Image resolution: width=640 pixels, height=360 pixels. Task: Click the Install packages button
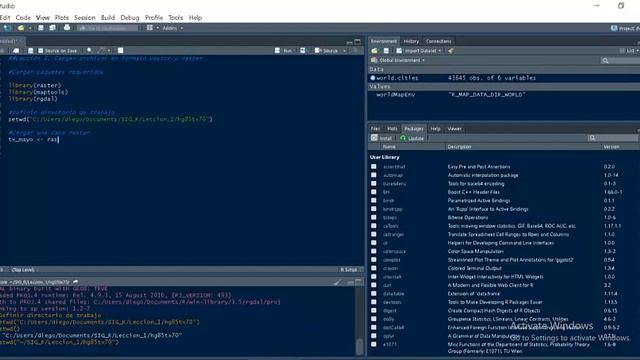tap(381, 138)
